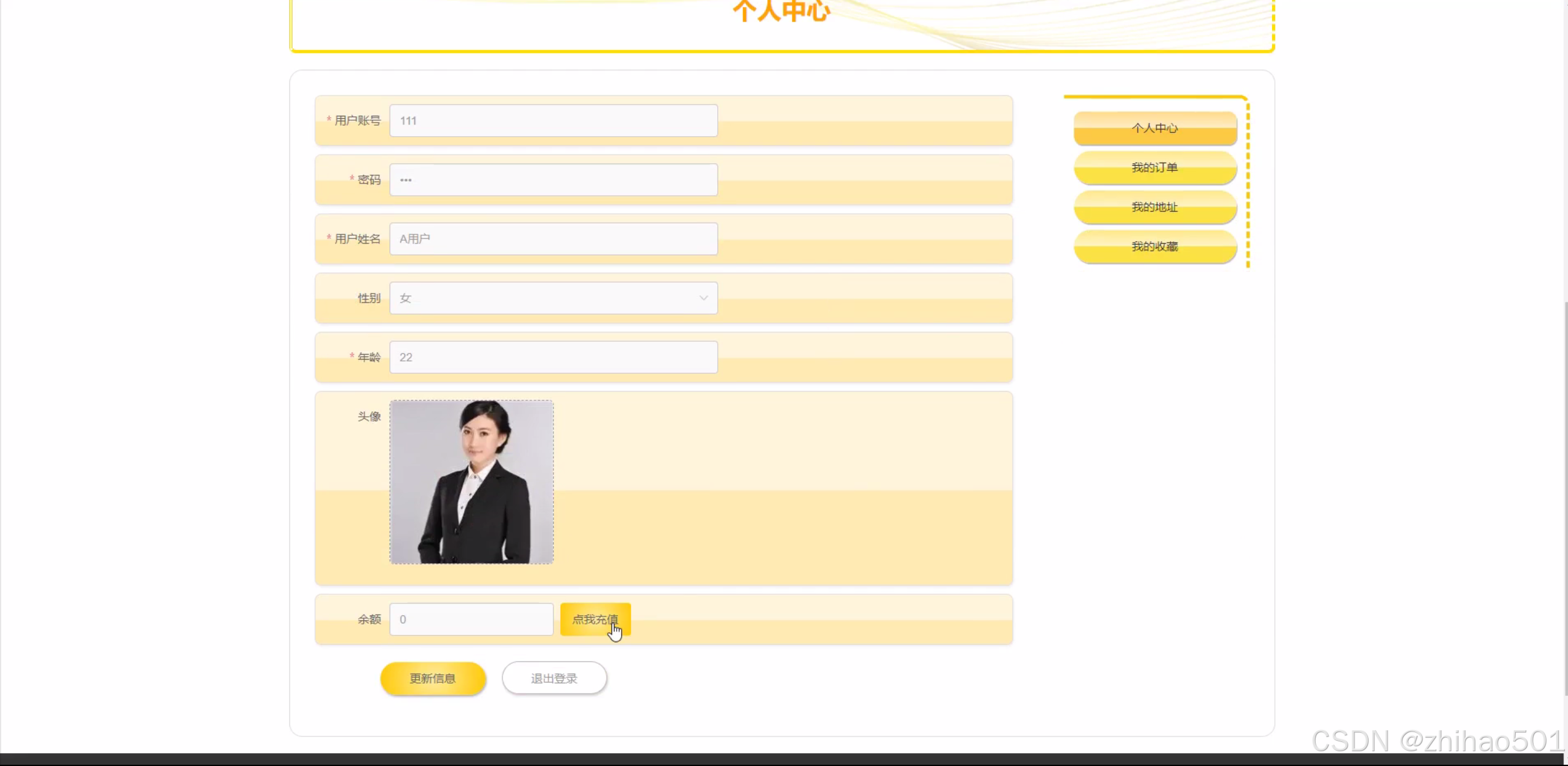Go to 我的地址 in the side menu
The width and height of the screenshot is (1568, 766).
1155,207
